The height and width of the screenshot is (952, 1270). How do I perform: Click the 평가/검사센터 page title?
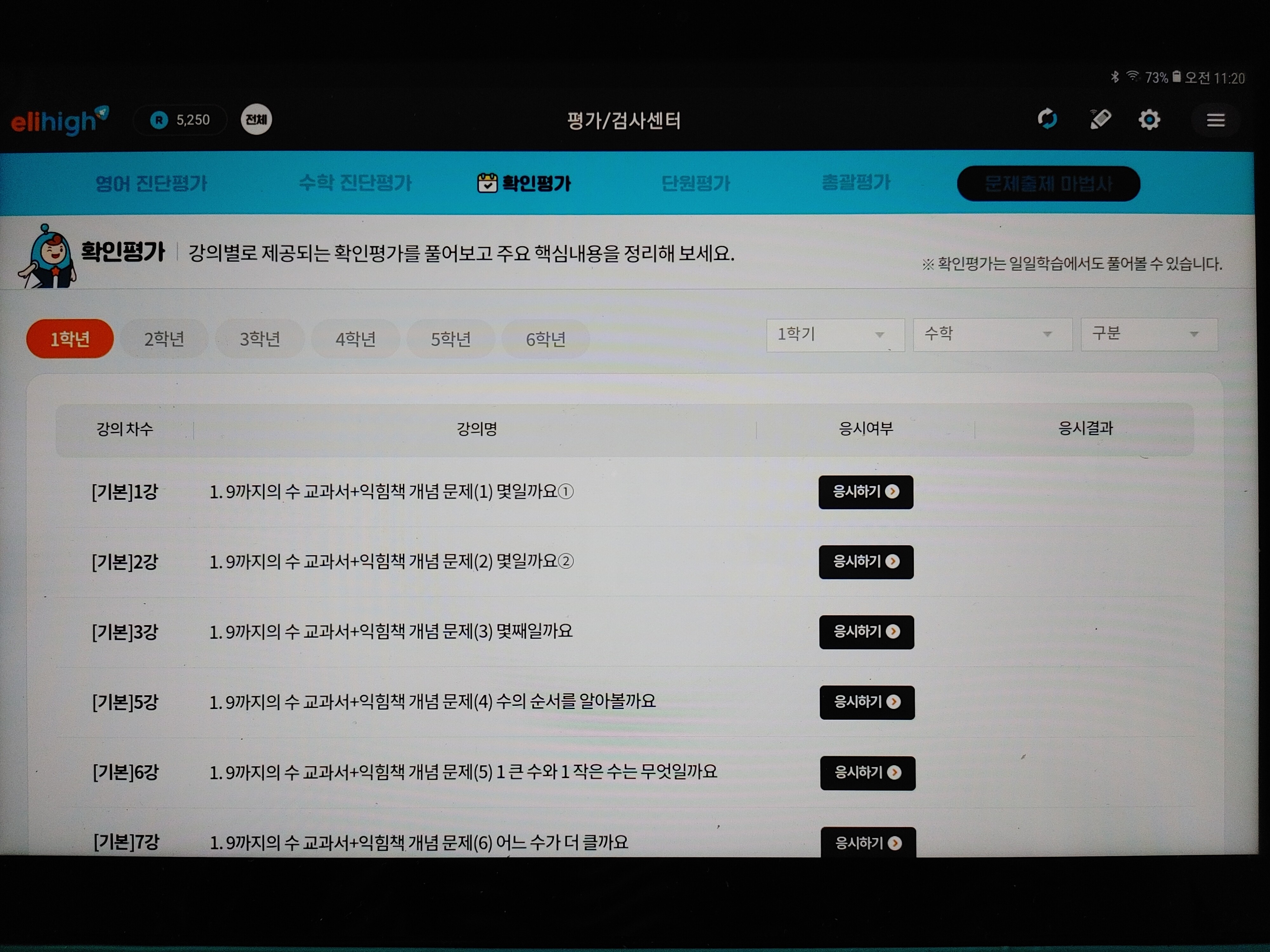point(624,121)
